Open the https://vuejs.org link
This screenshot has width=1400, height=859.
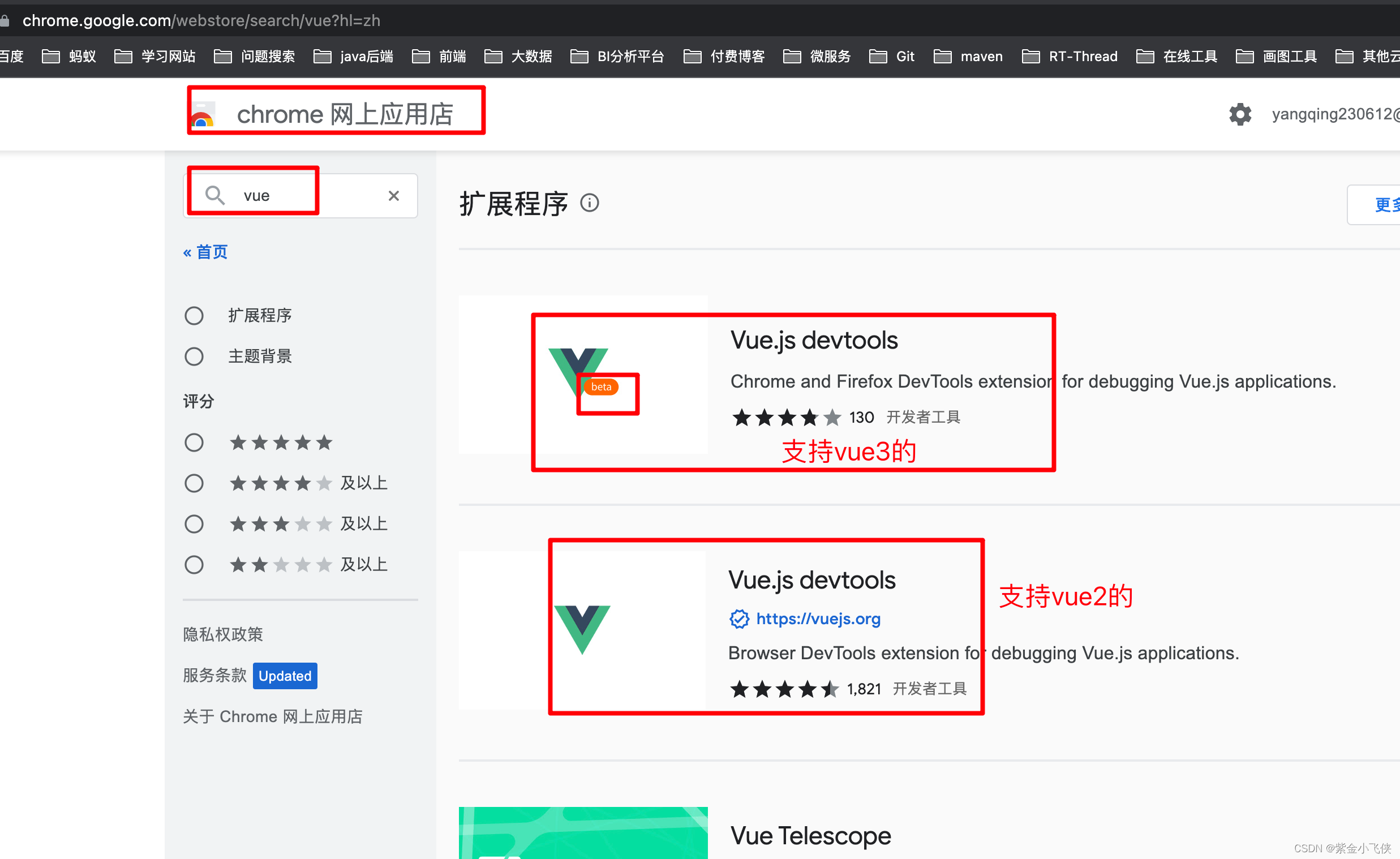pyautogui.click(x=818, y=619)
